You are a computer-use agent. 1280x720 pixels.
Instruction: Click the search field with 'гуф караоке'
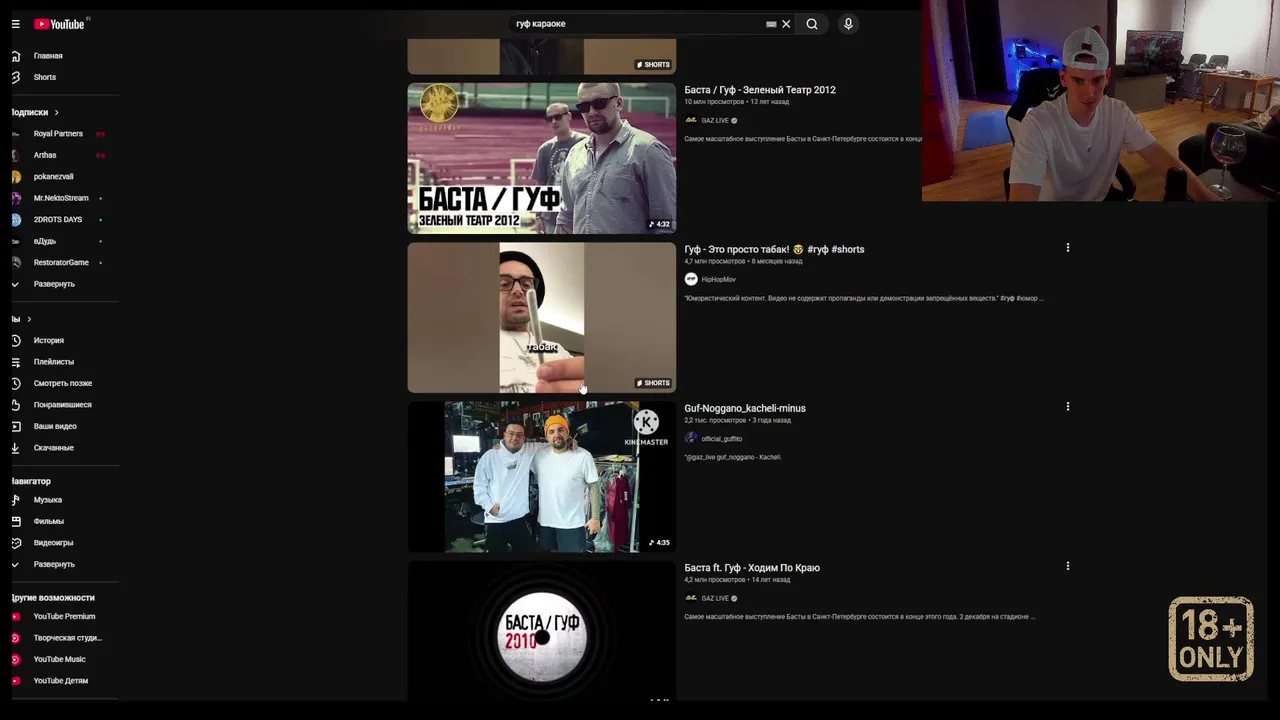tap(638, 24)
